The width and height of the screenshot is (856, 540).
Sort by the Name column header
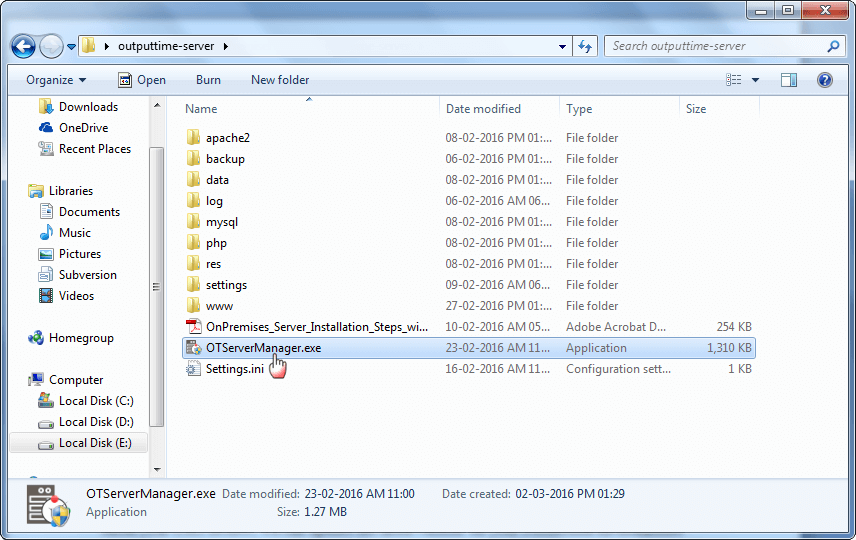(201, 109)
